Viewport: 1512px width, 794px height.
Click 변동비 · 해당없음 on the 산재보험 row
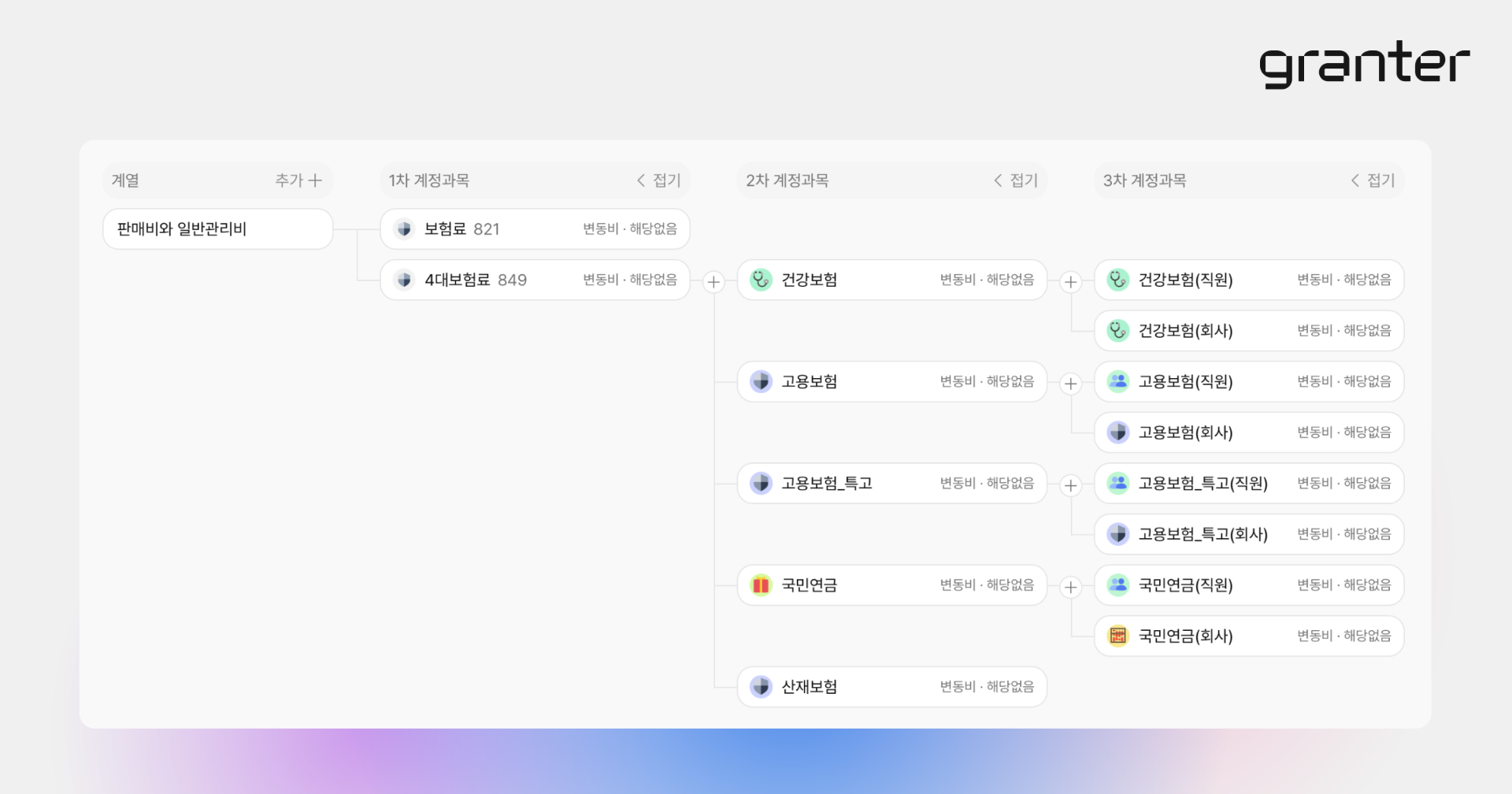point(987,687)
